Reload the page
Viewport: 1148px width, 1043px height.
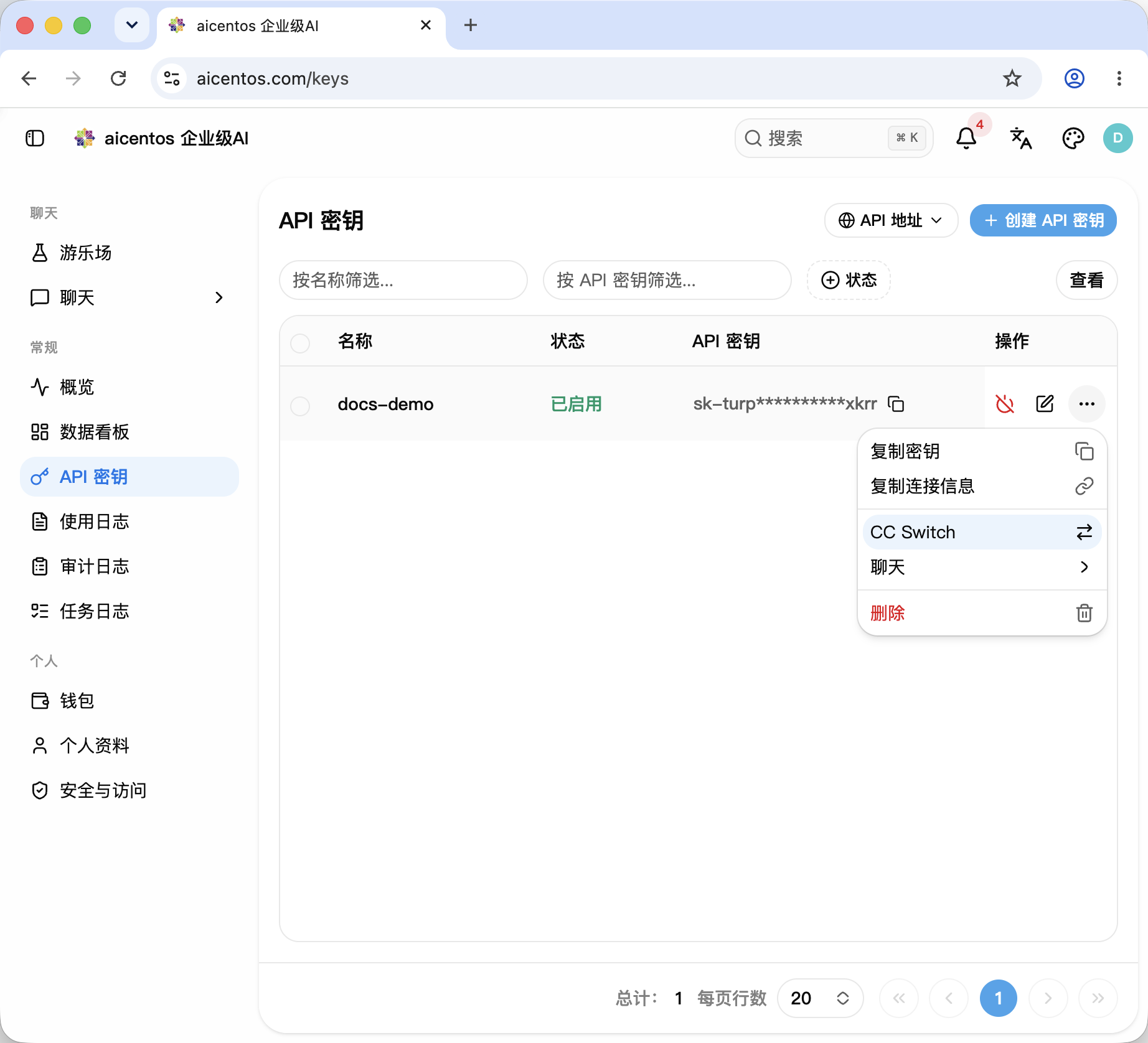(118, 78)
